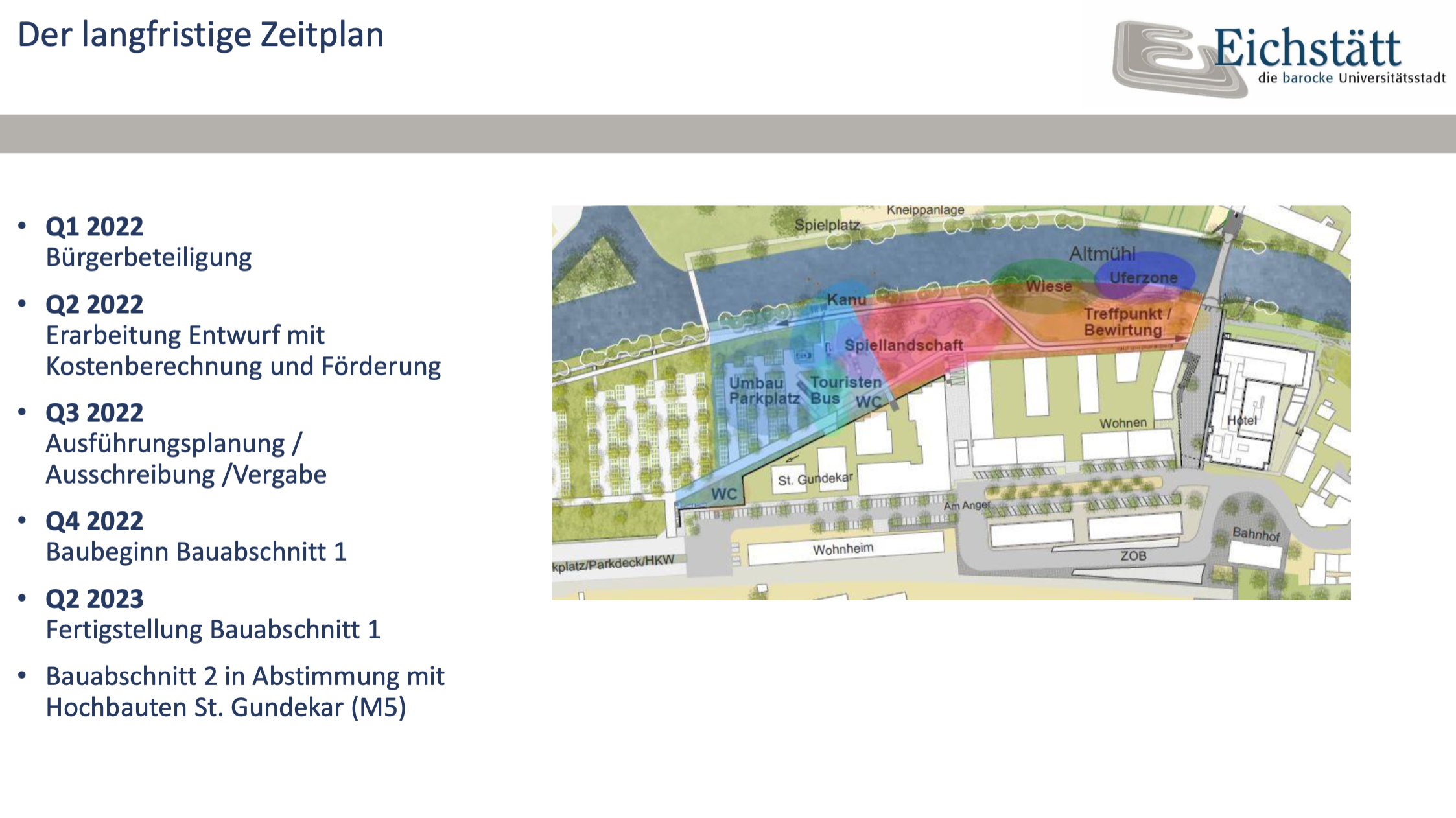Click the 'Hotel' building on map
Image resolution: width=1456 pixels, height=818 pixels.
[1241, 420]
